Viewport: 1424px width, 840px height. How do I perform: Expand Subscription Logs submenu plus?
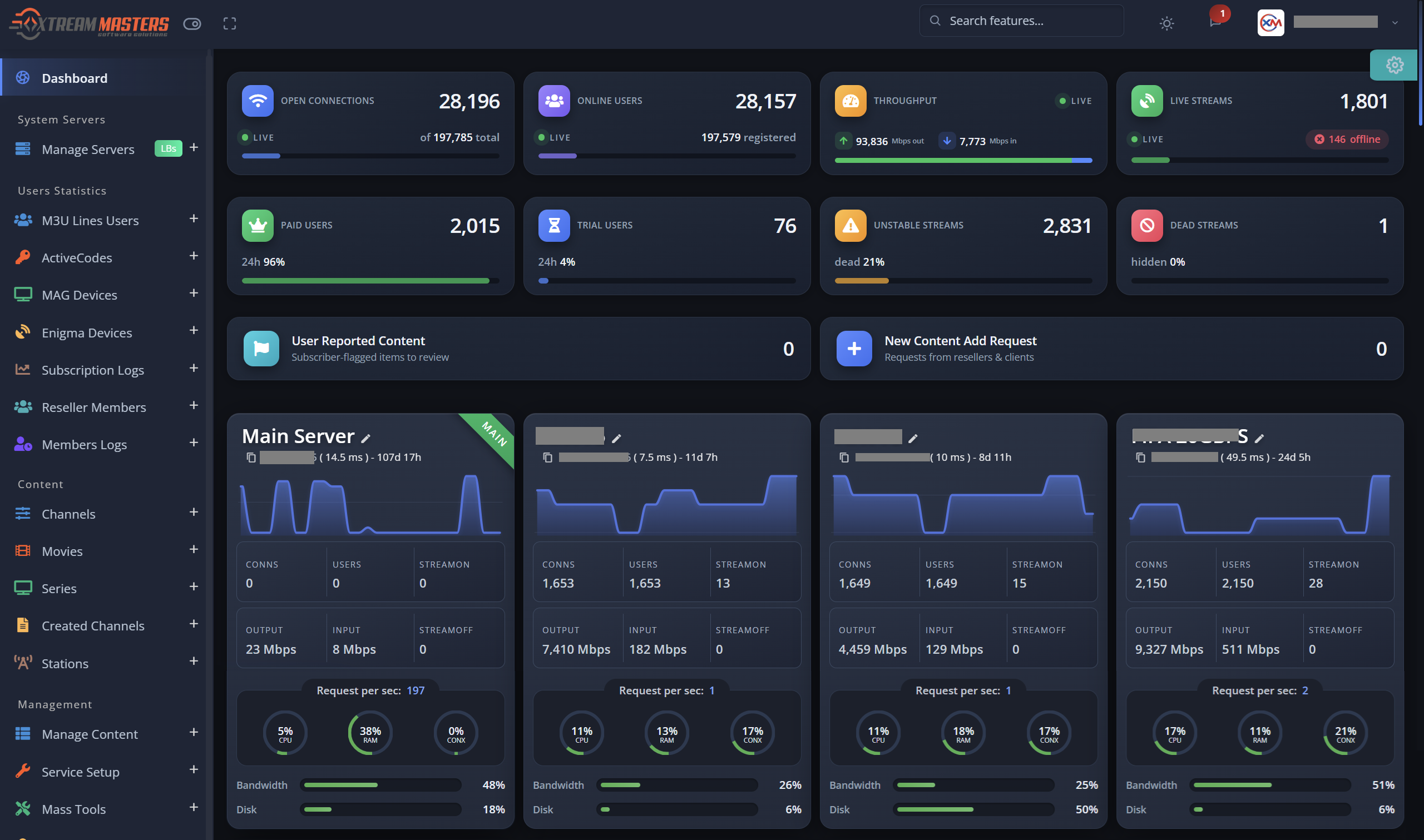point(194,368)
